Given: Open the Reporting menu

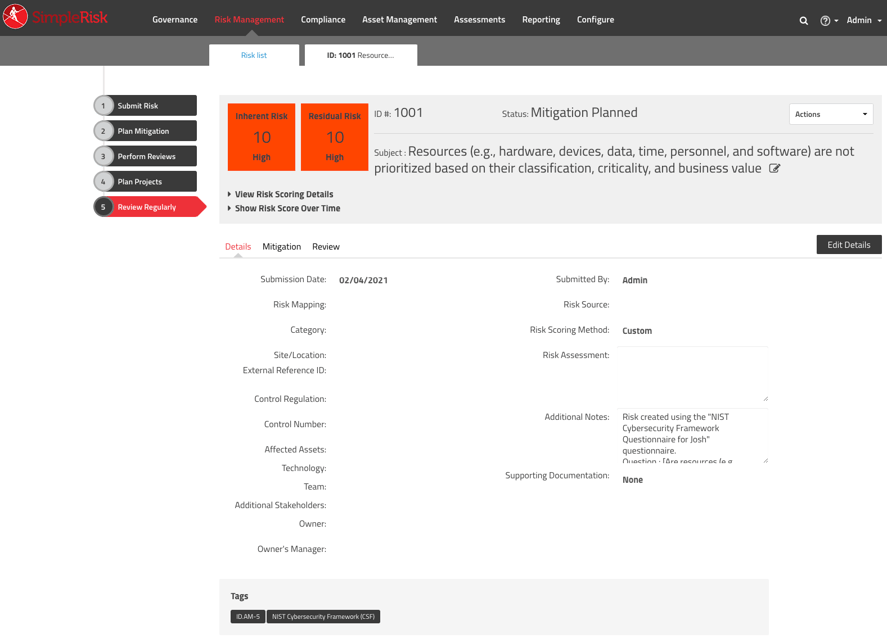Looking at the screenshot, I should 540,19.
